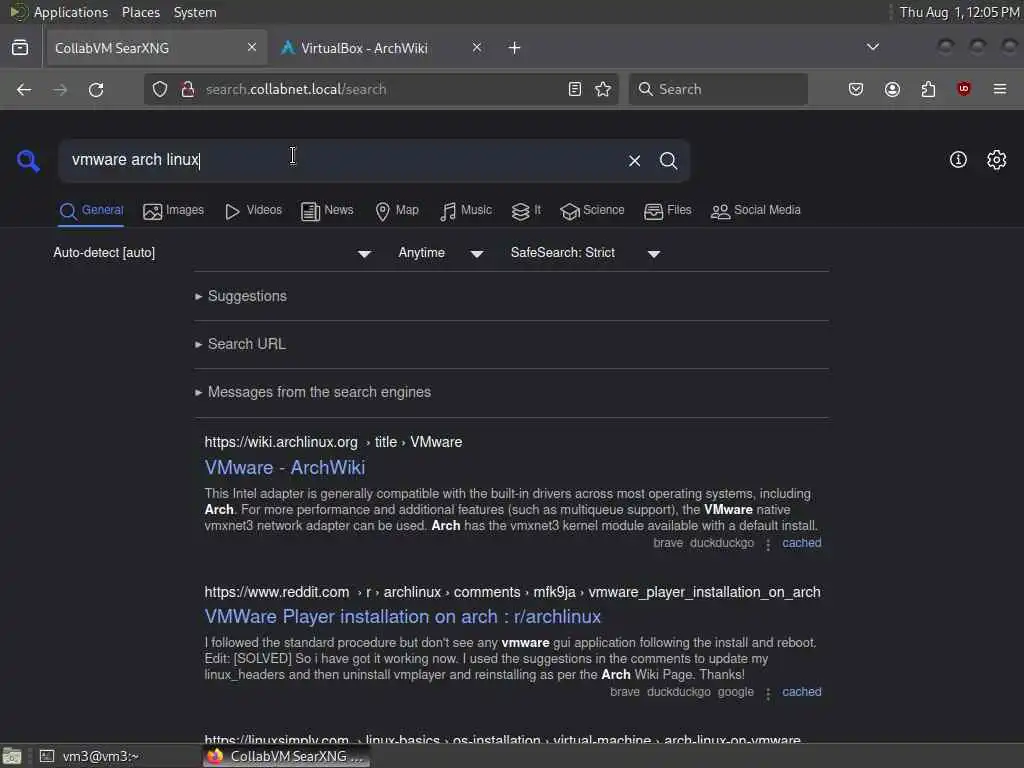Expand the Suggestions section
Screen dimensions: 1024x768
[241, 296]
